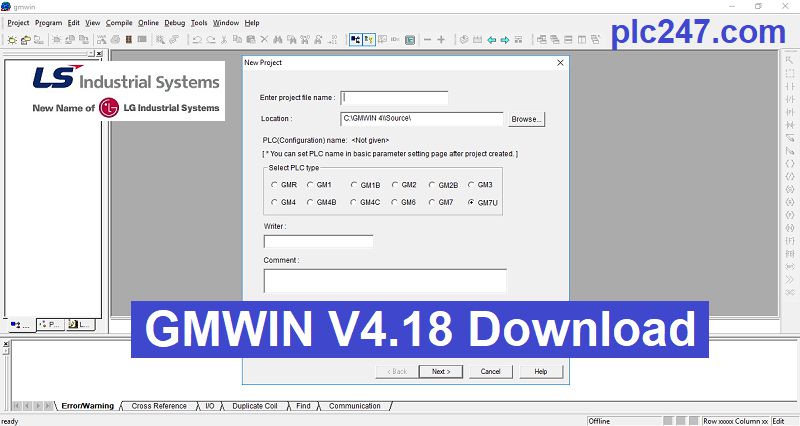Select the function block {F} ladder tool

(x=790, y=241)
